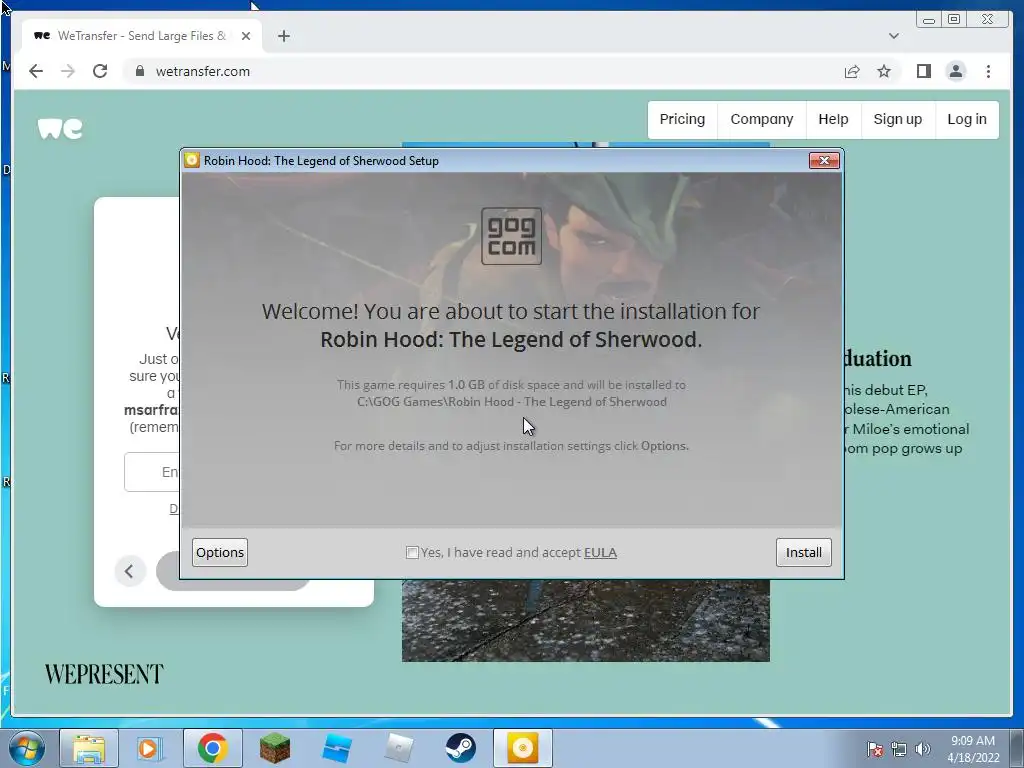Open network tray icon
The height and width of the screenshot is (768, 1024).
899,749
